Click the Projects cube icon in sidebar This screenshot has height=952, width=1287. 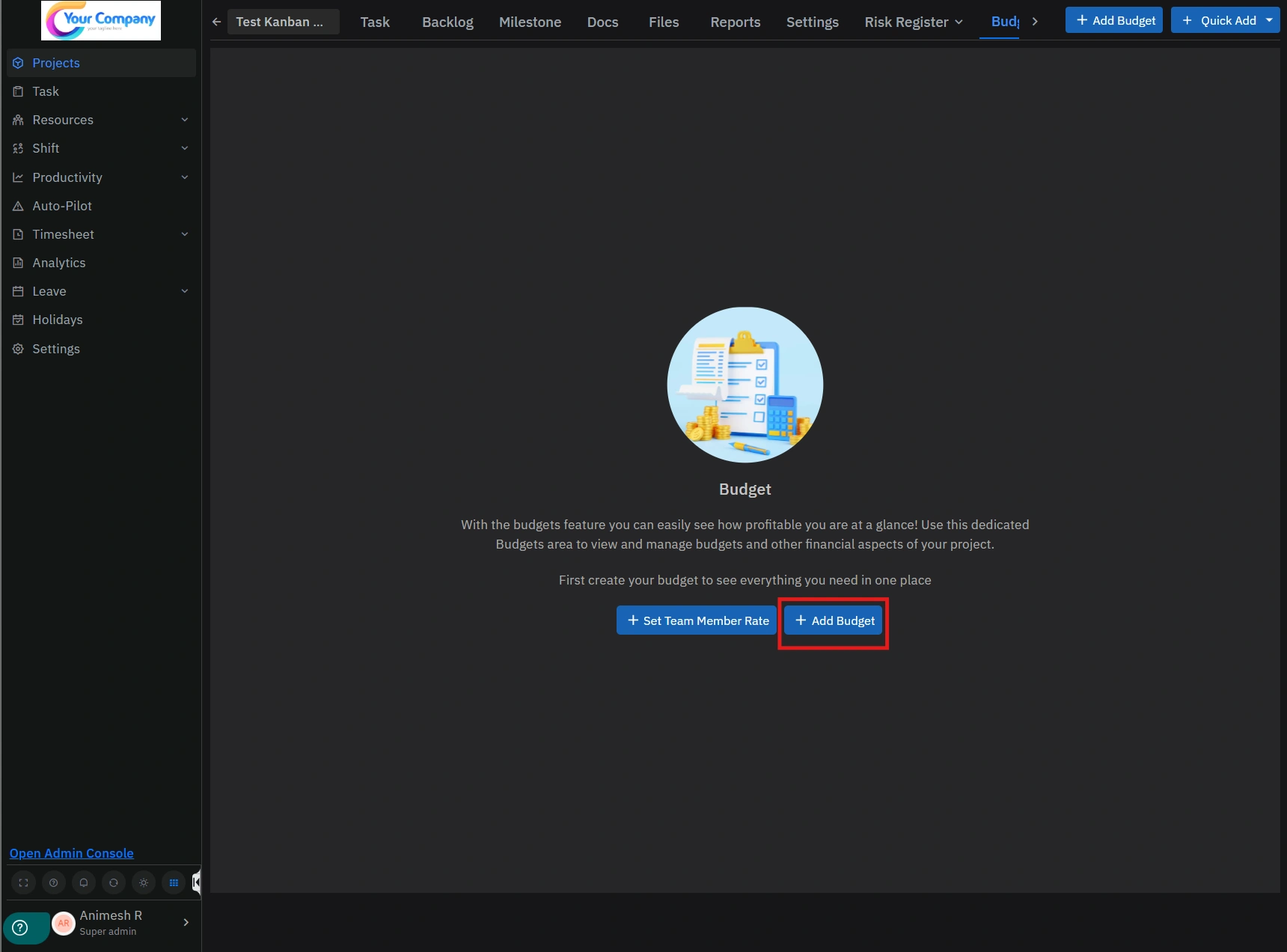(18, 63)
